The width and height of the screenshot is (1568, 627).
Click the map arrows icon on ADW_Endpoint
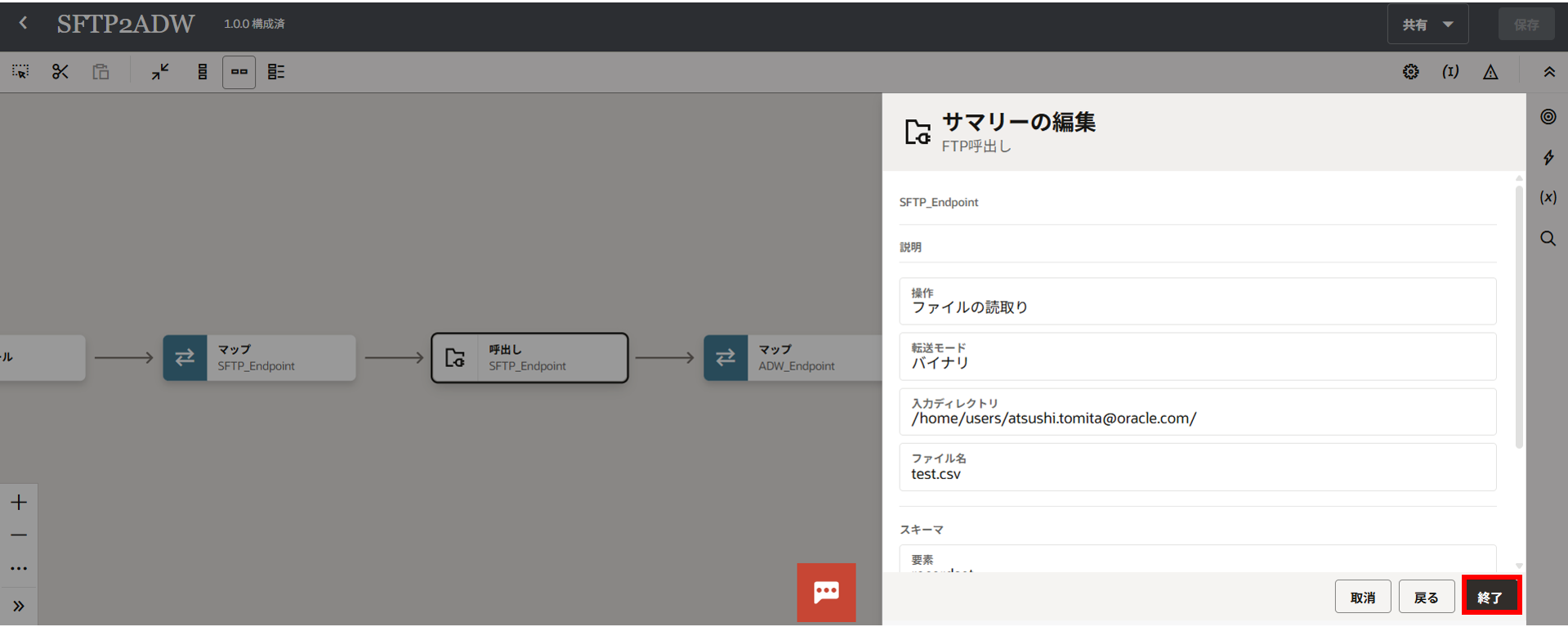pos(726,357)
